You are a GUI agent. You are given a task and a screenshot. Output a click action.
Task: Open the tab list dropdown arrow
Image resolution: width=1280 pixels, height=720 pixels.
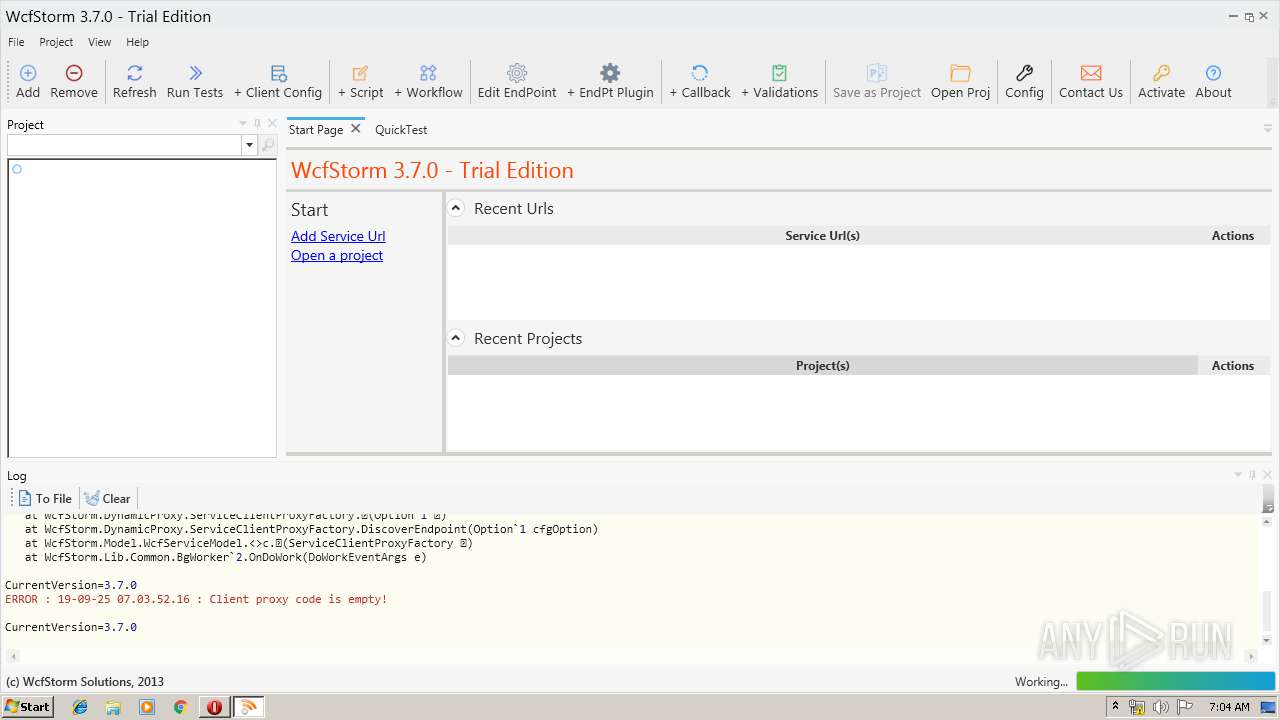click(1268, 129)
